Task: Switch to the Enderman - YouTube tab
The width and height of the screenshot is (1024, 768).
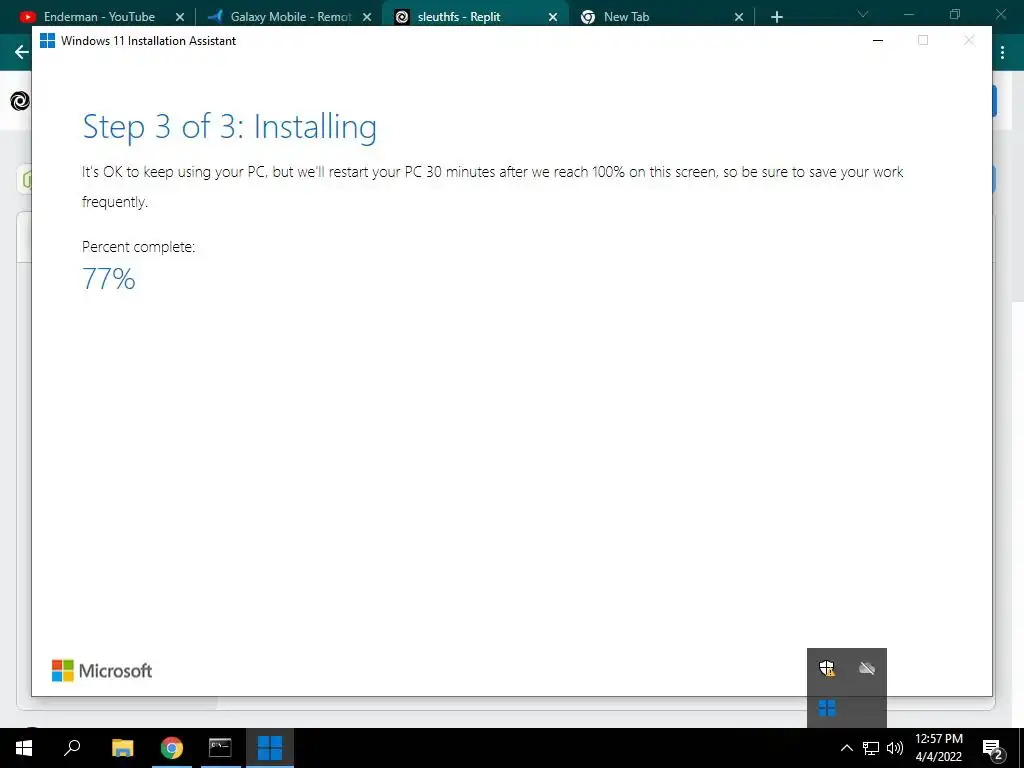Action: [x=99, y=17]
